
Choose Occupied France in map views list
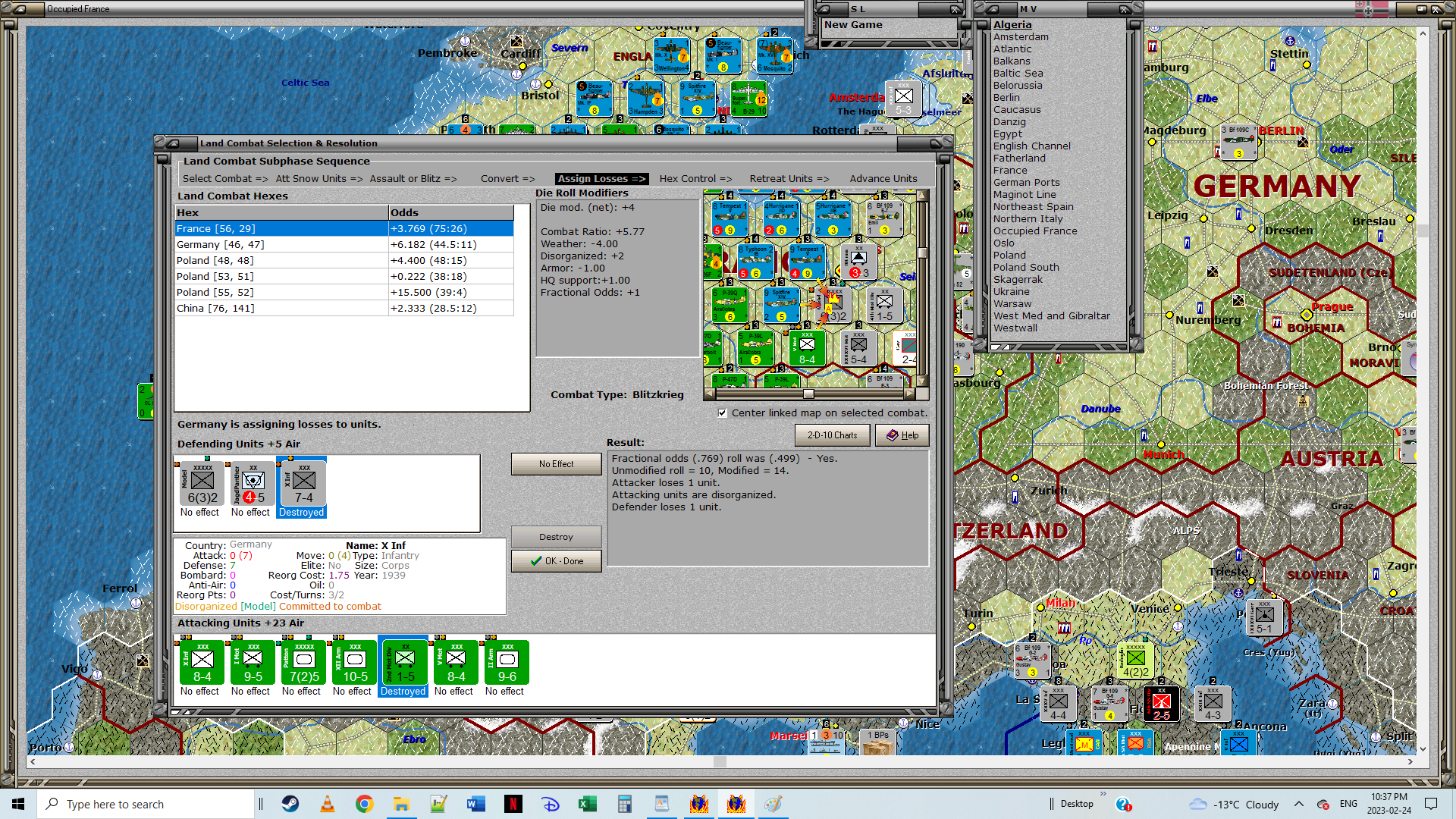(x=1034, y=231)
